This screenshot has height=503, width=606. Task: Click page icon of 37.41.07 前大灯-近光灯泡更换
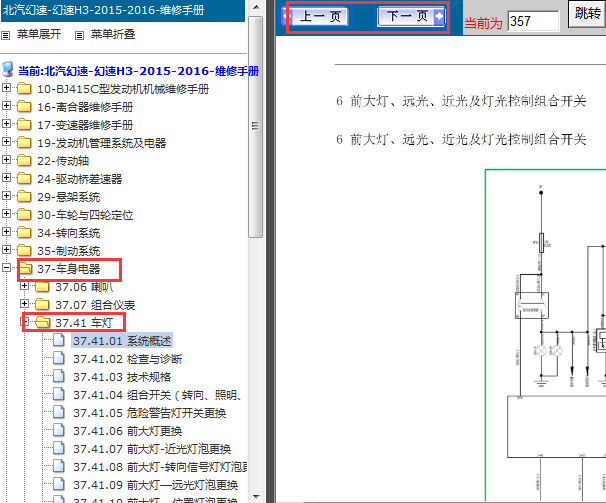59,448
